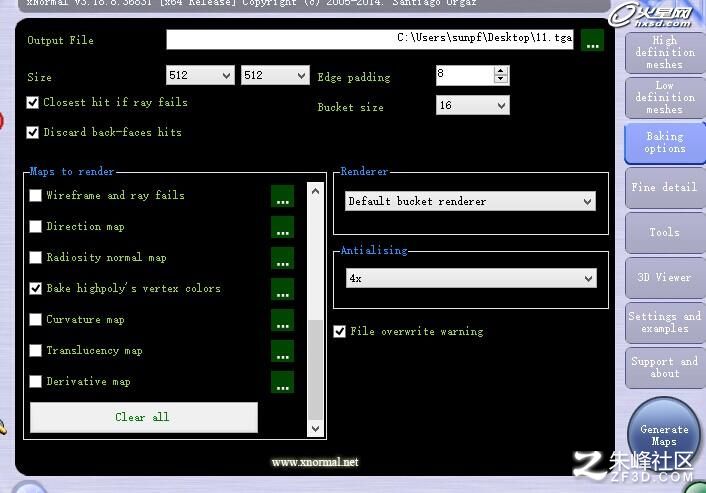Toggle File overwrite warning checkbox

pyautogui.click(x=339, y=332)
